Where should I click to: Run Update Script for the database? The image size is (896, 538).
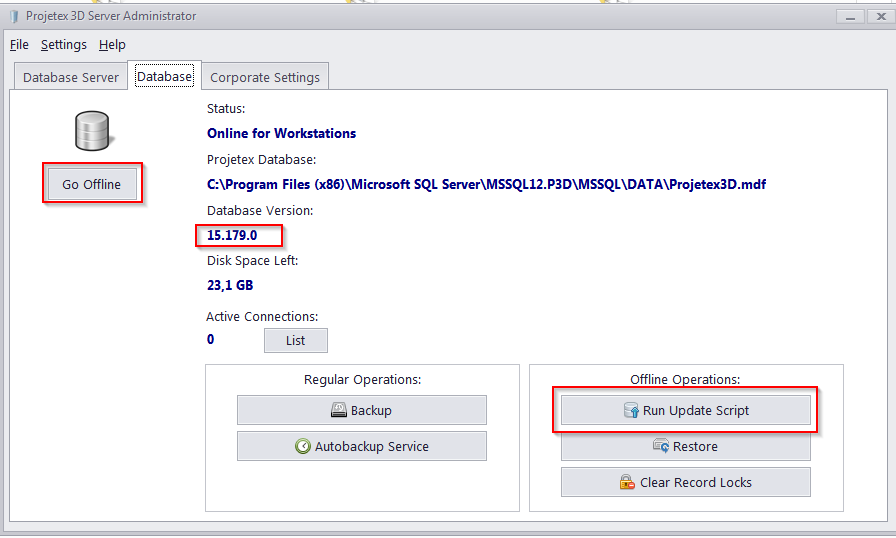click(686, 410)
